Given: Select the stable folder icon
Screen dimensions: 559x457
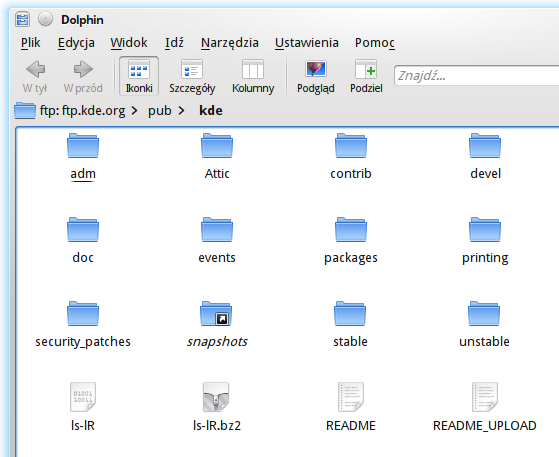Looking at the screenshot, I should click(350, 314).
